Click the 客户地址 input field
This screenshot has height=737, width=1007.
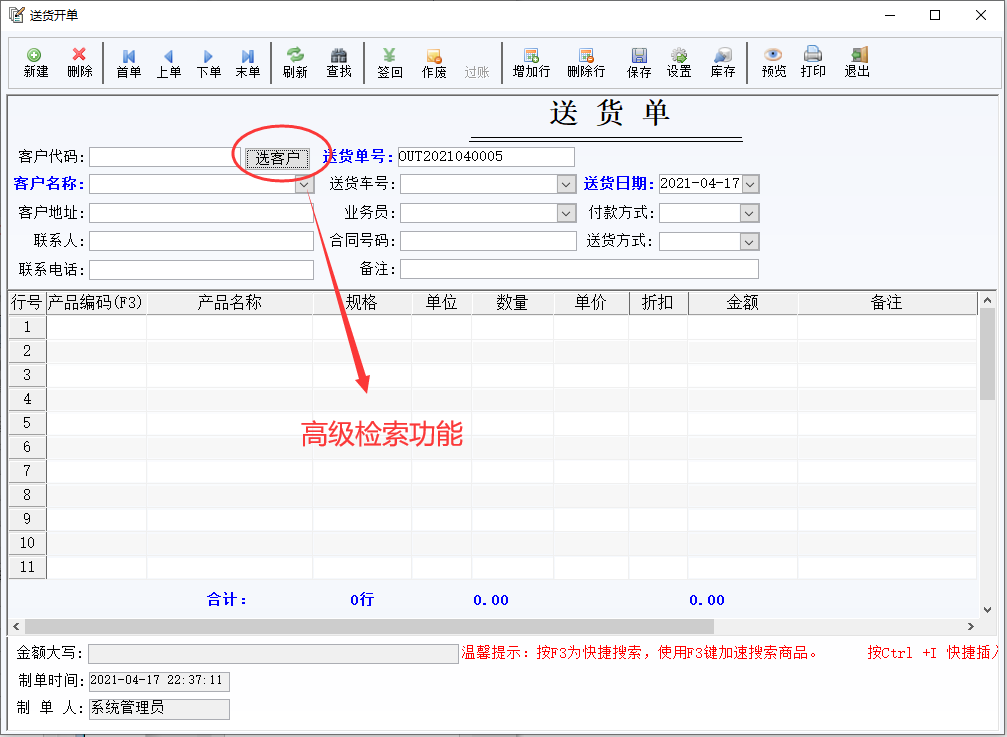pos(201,213)
